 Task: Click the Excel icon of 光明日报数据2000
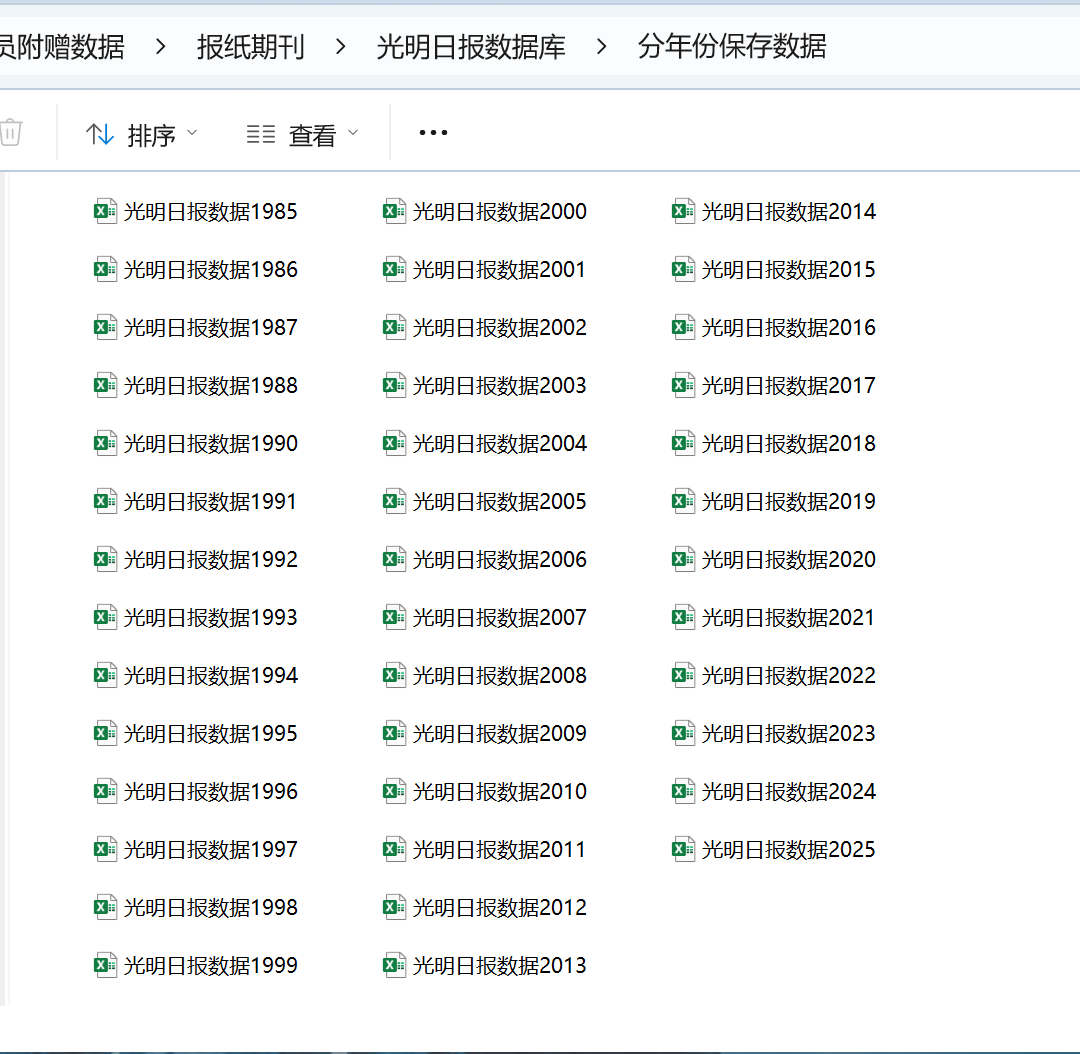pyautogui.click(x=394, y=211)
